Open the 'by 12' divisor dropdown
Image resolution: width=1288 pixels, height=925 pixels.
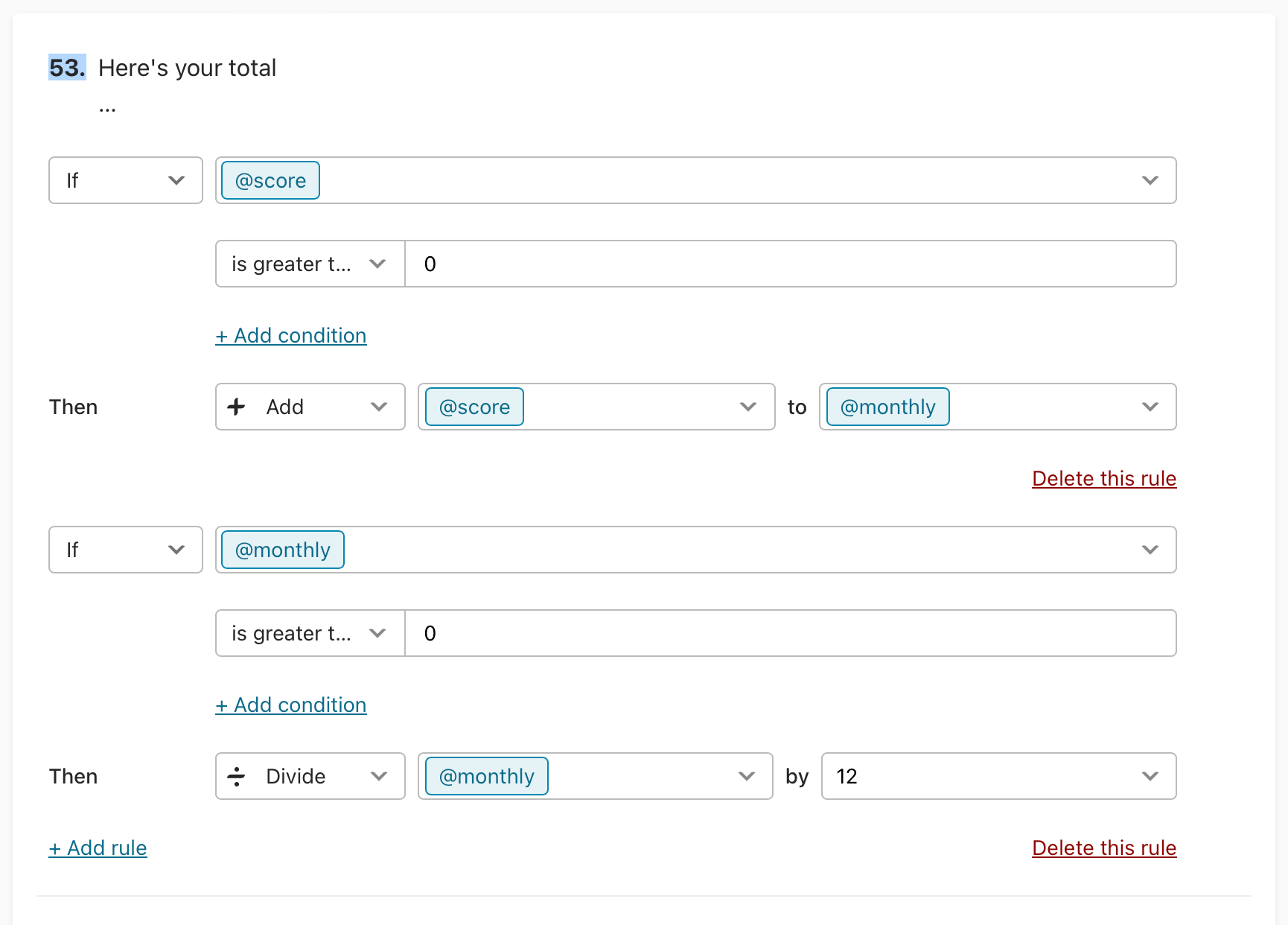pos(999,776)
